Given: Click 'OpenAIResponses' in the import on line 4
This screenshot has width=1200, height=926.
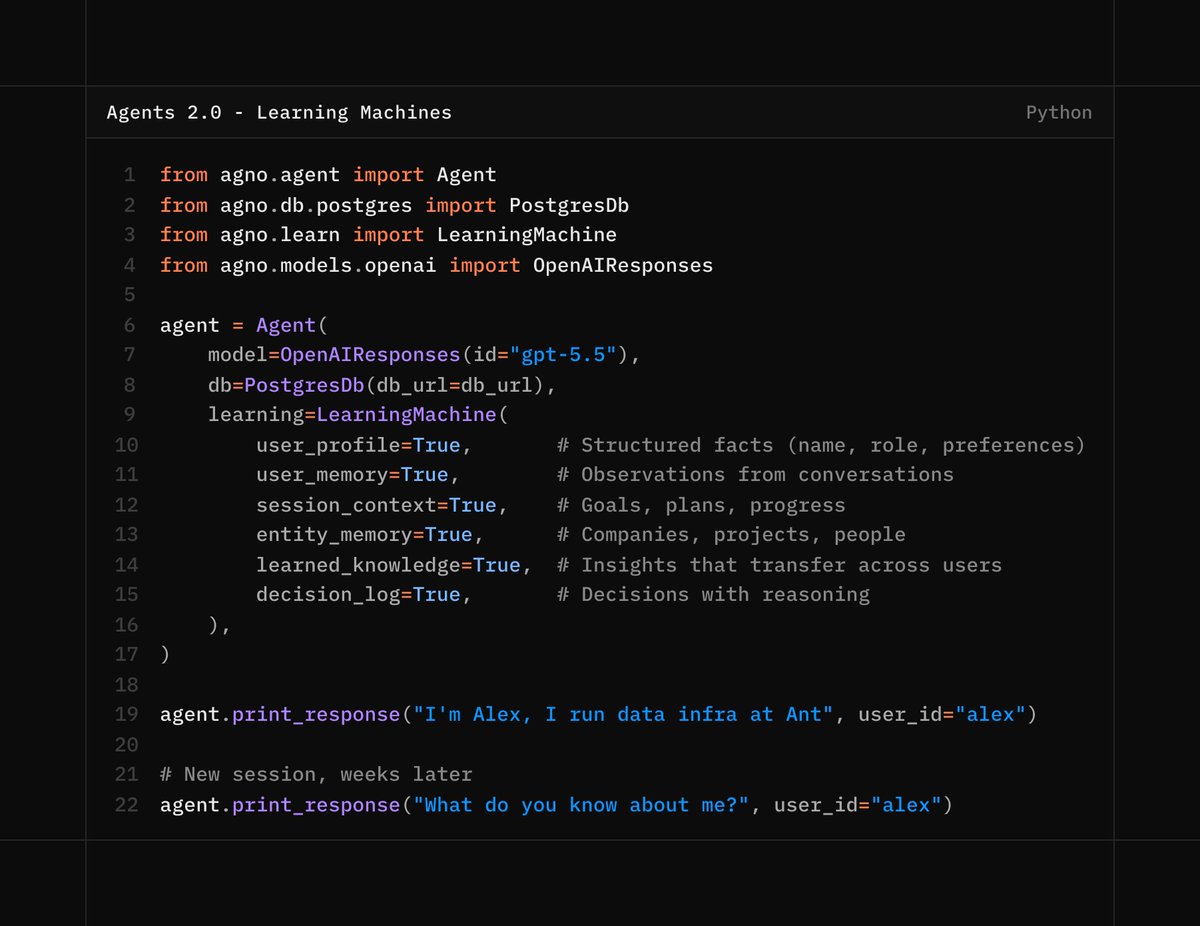Looking at the screenshot, I should click(623, 265).
